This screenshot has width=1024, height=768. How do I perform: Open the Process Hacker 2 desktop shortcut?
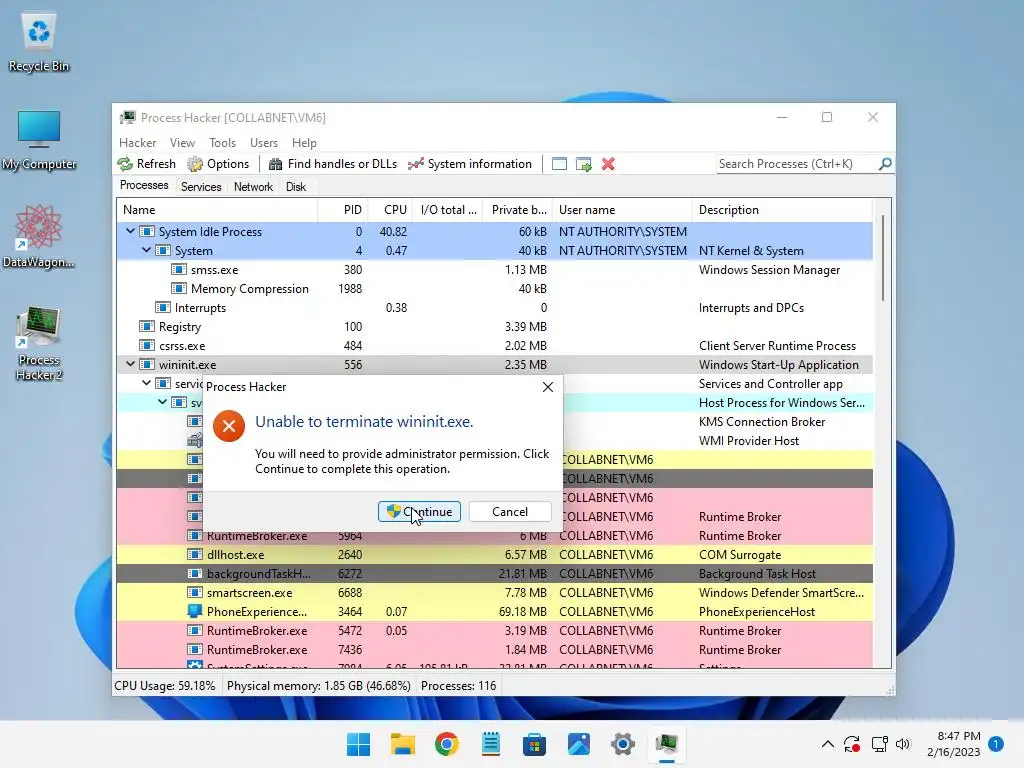[39, 344]
